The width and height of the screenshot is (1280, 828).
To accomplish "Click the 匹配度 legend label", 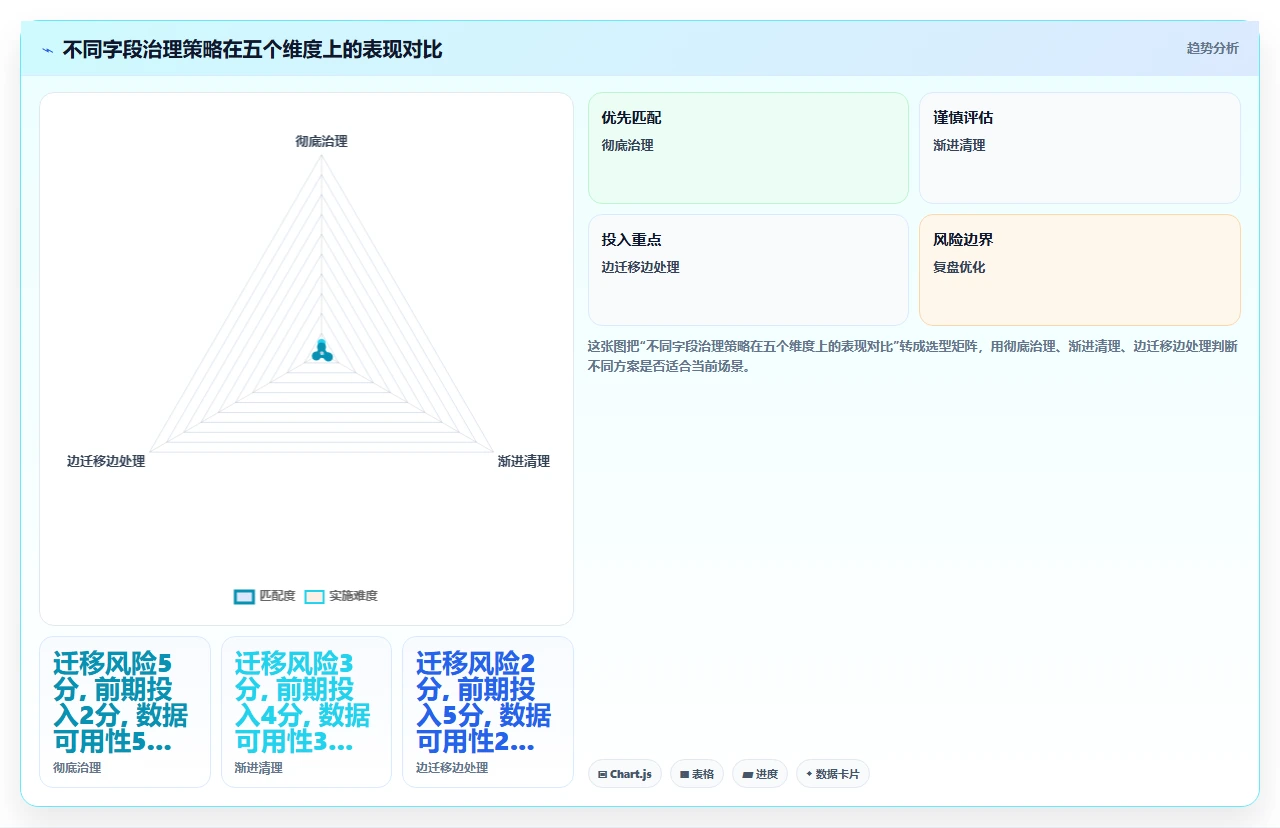I will coord(277,596).
